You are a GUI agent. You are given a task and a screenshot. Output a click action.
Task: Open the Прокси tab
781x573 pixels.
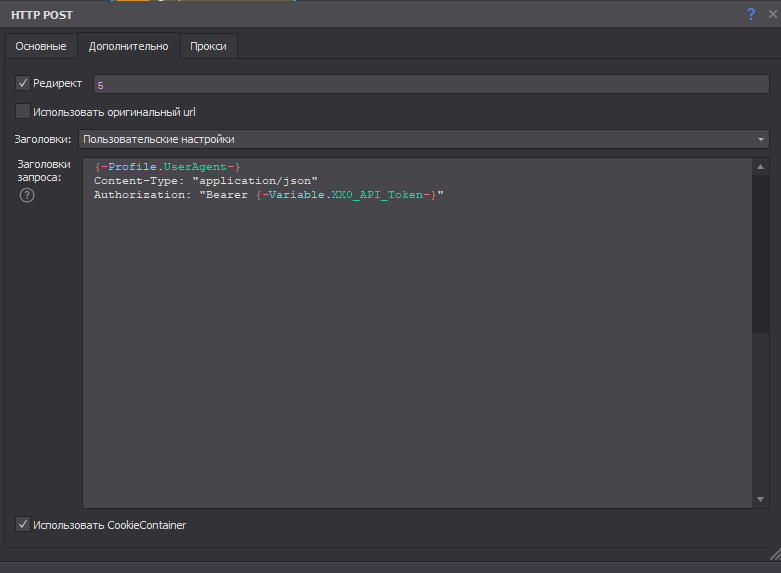pyautogui.click(x=208, y=46)
